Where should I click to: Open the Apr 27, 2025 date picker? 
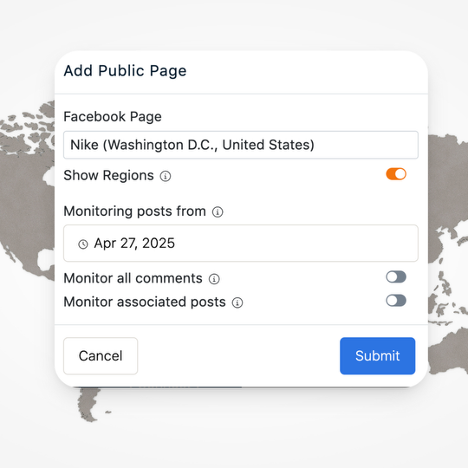tap(241, 243)
